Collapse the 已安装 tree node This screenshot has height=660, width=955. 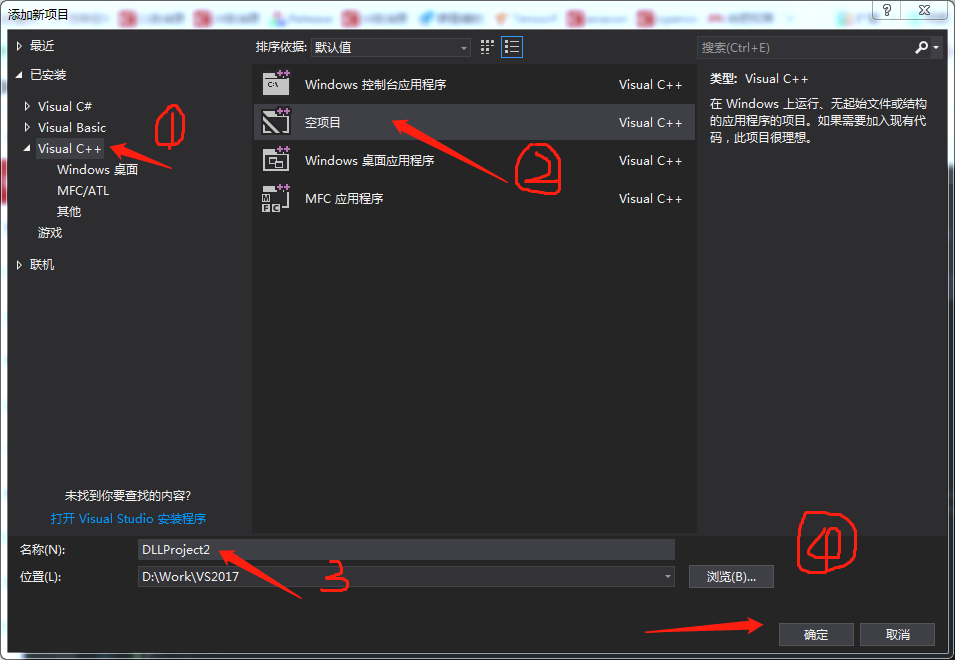click(x=19, y=75)
